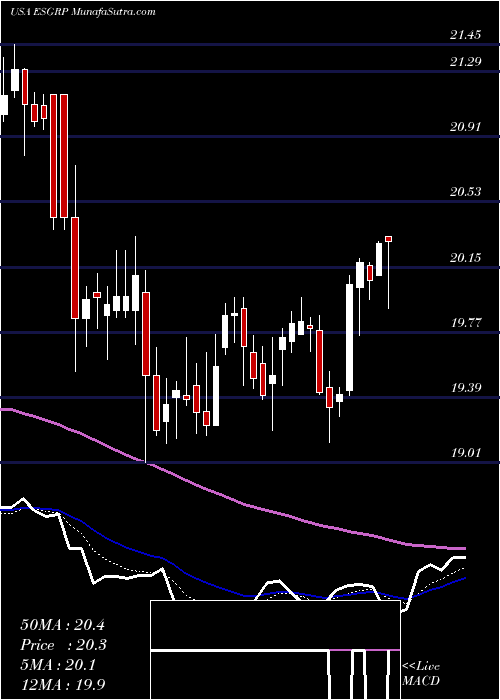
Task: Click the 20.91 price level label
Action: (466, 126)
